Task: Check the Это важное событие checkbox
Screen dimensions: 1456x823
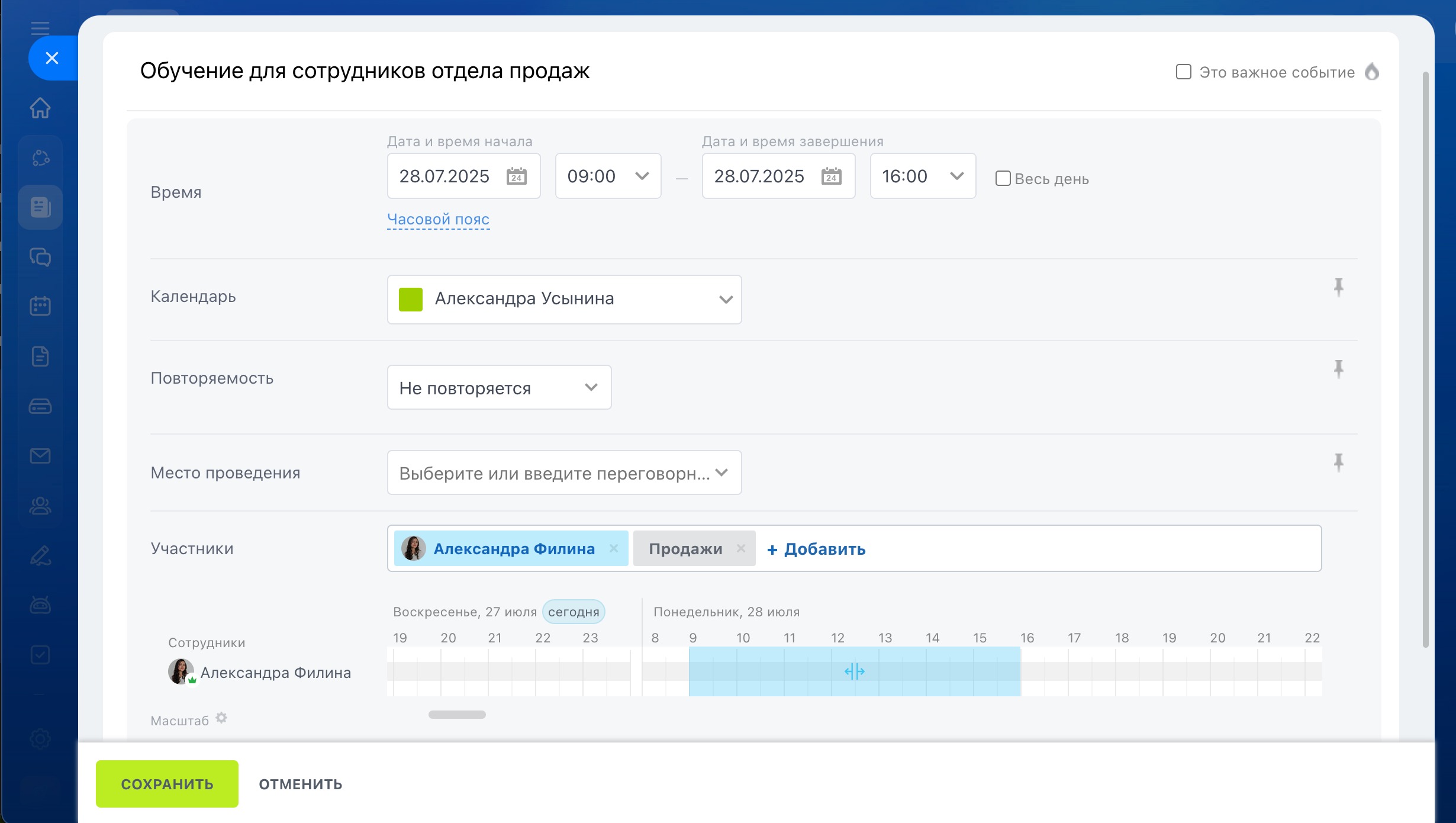Action: (x=1183, y=72)
